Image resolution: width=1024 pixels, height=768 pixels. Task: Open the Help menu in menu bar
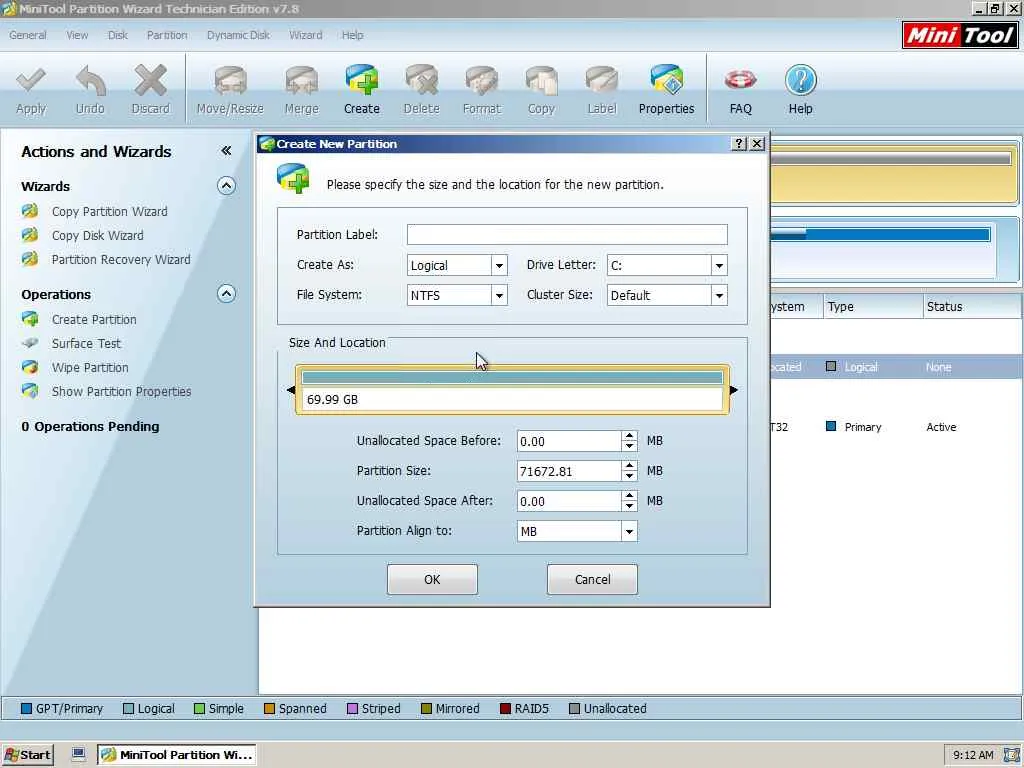[x=353, y=35]
